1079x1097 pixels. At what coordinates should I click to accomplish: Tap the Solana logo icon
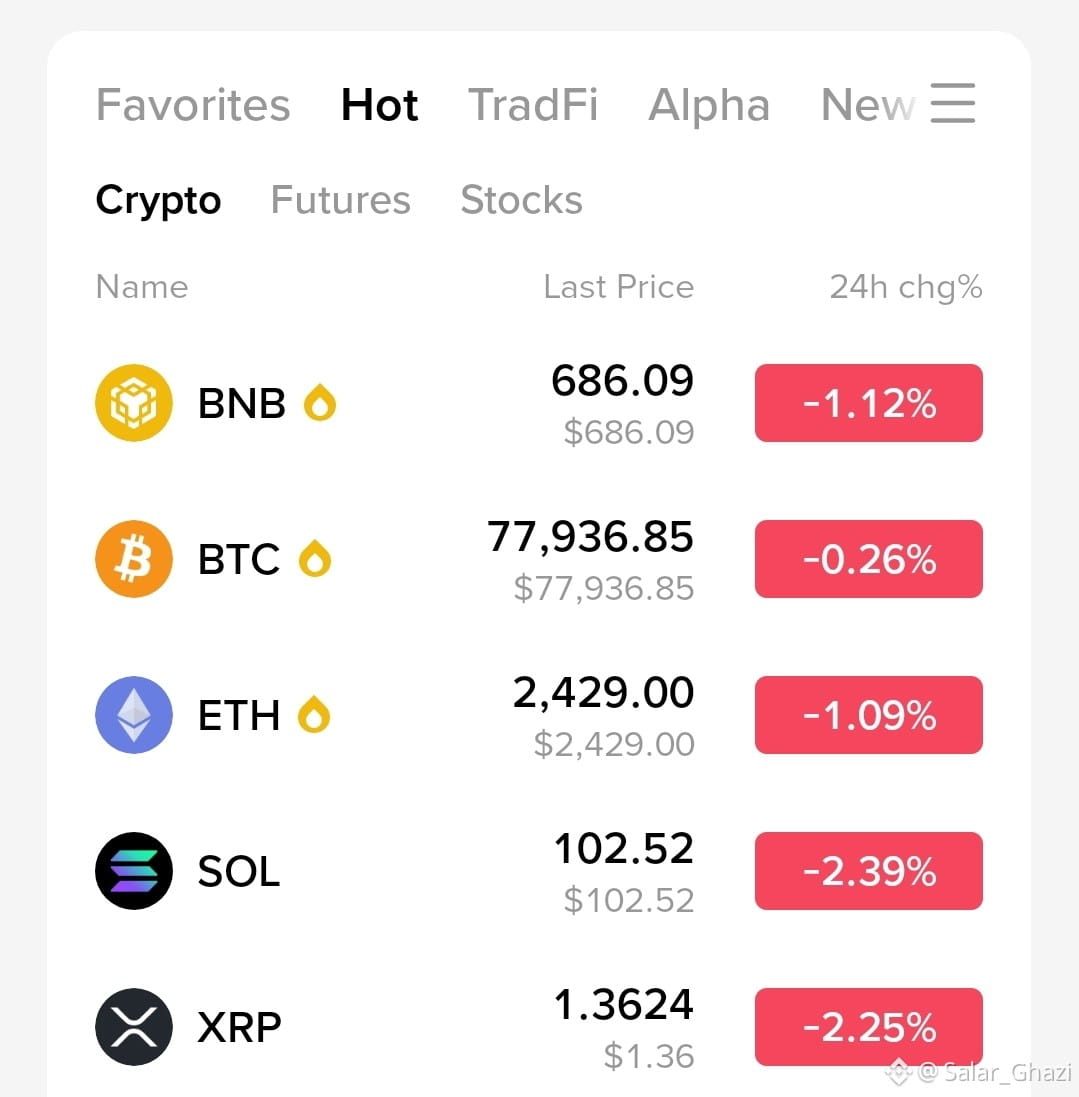pos(134,871)
